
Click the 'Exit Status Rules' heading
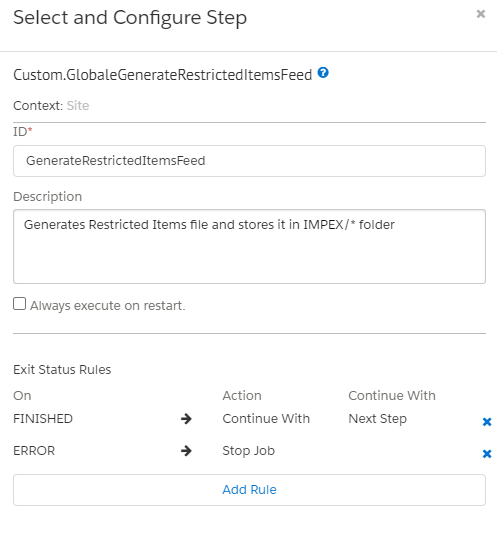(x=62, y=369)
